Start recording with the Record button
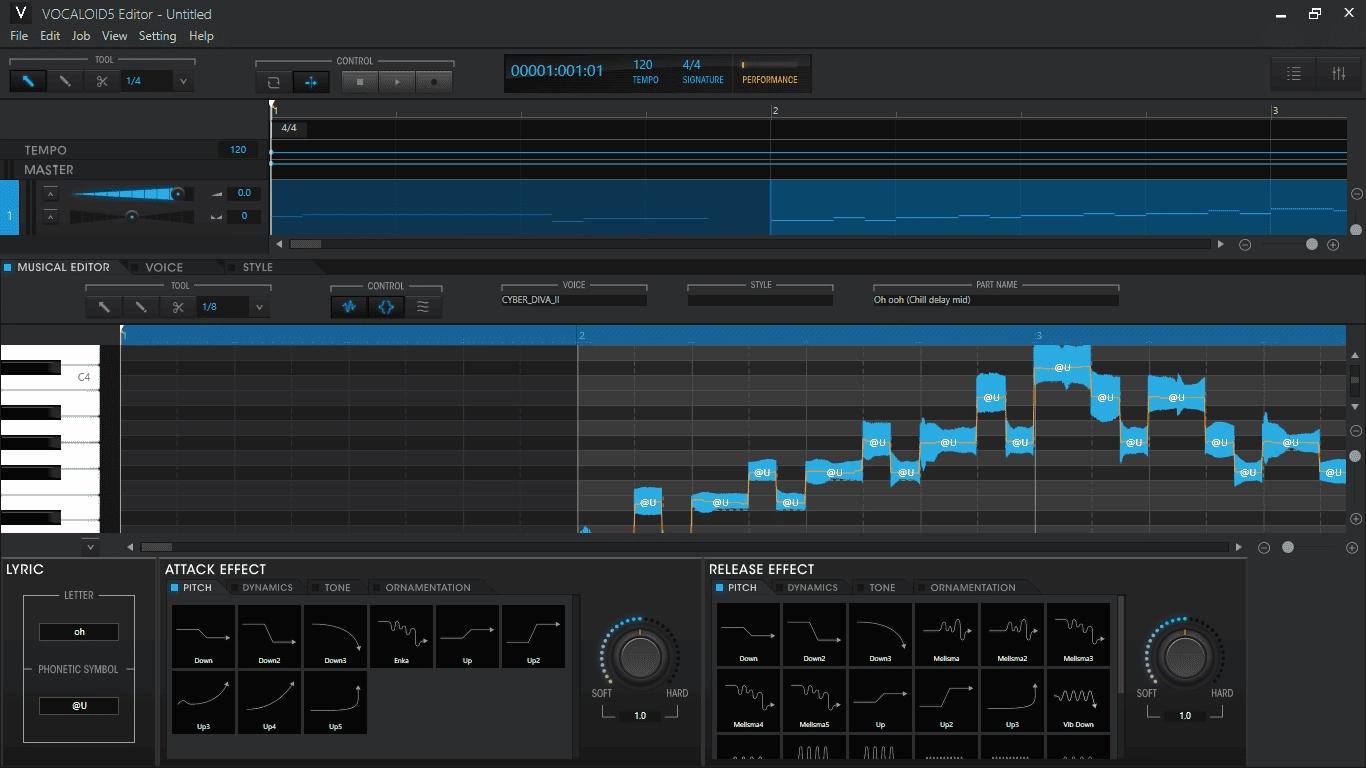 pyautogui.click(x=434, y=82)
